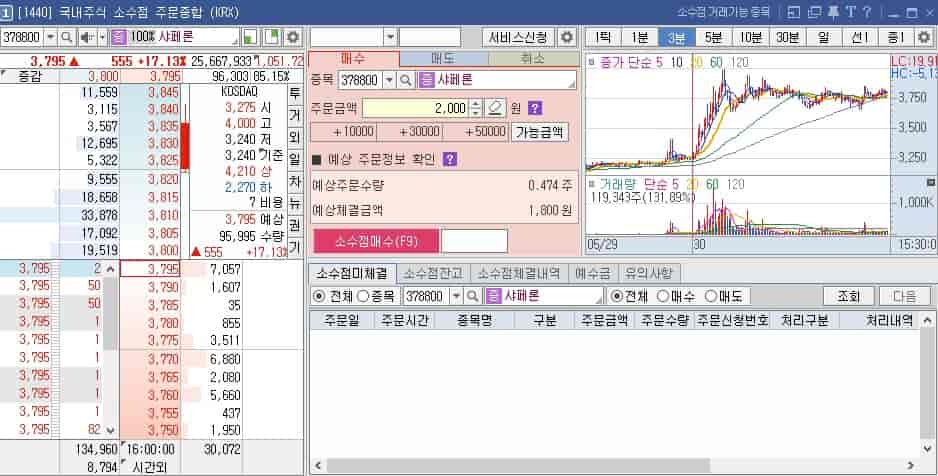Click the 조회 query button
Viewport: 938px width, 476px height.
tap(848, 296)
